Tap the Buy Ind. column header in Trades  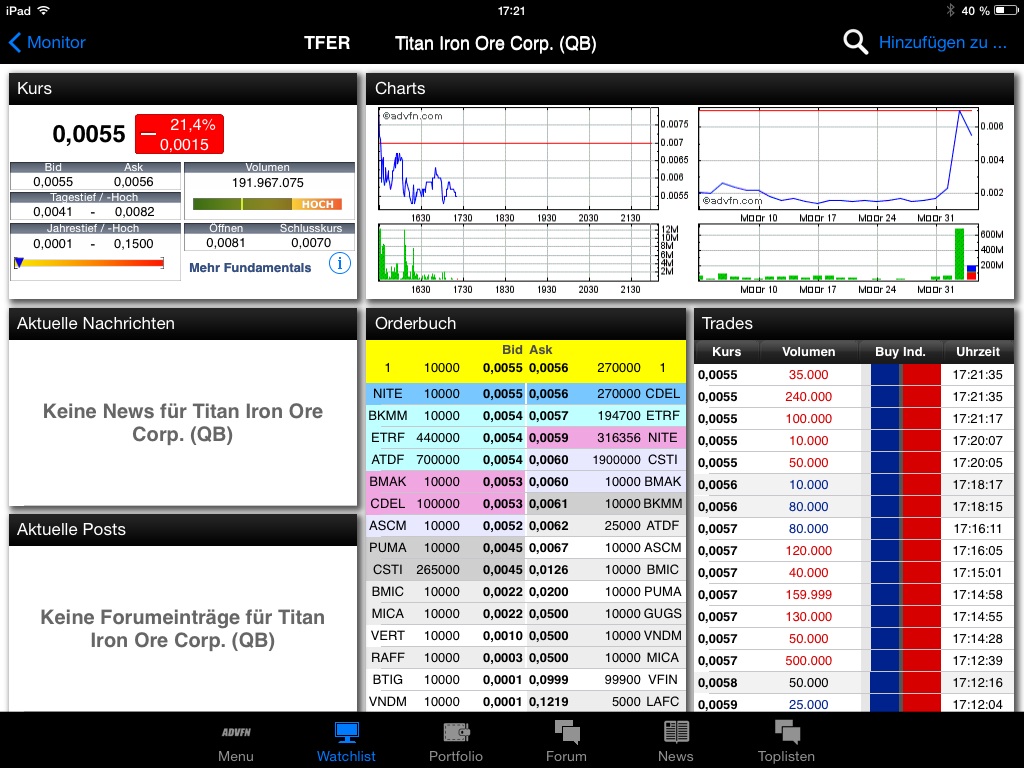pyautogui.click(x=899, y=351)
